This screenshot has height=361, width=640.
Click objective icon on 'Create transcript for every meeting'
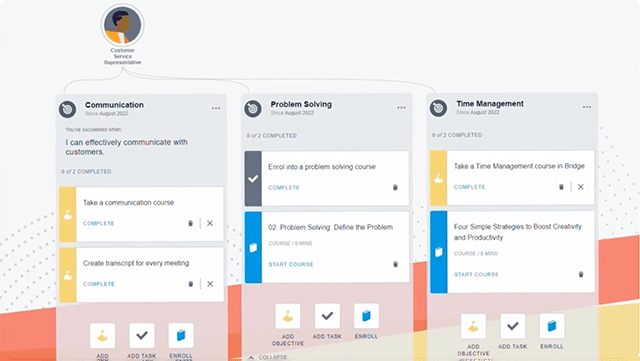pos(68,275)
